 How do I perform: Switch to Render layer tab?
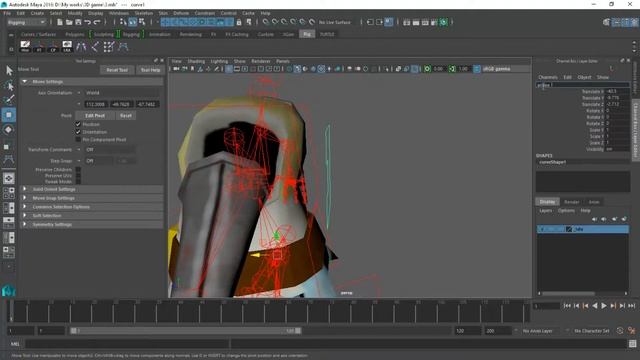[571, 202]
